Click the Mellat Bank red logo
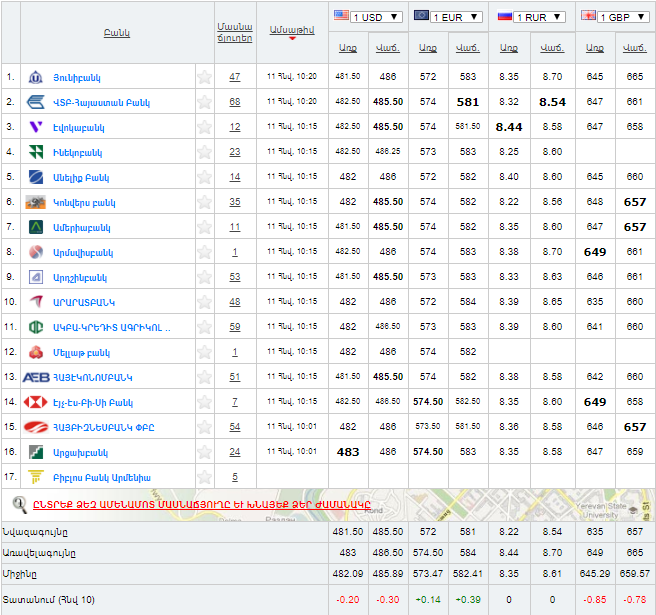The image size is (656, 615). pyautogui.click(x=36, y=352)
